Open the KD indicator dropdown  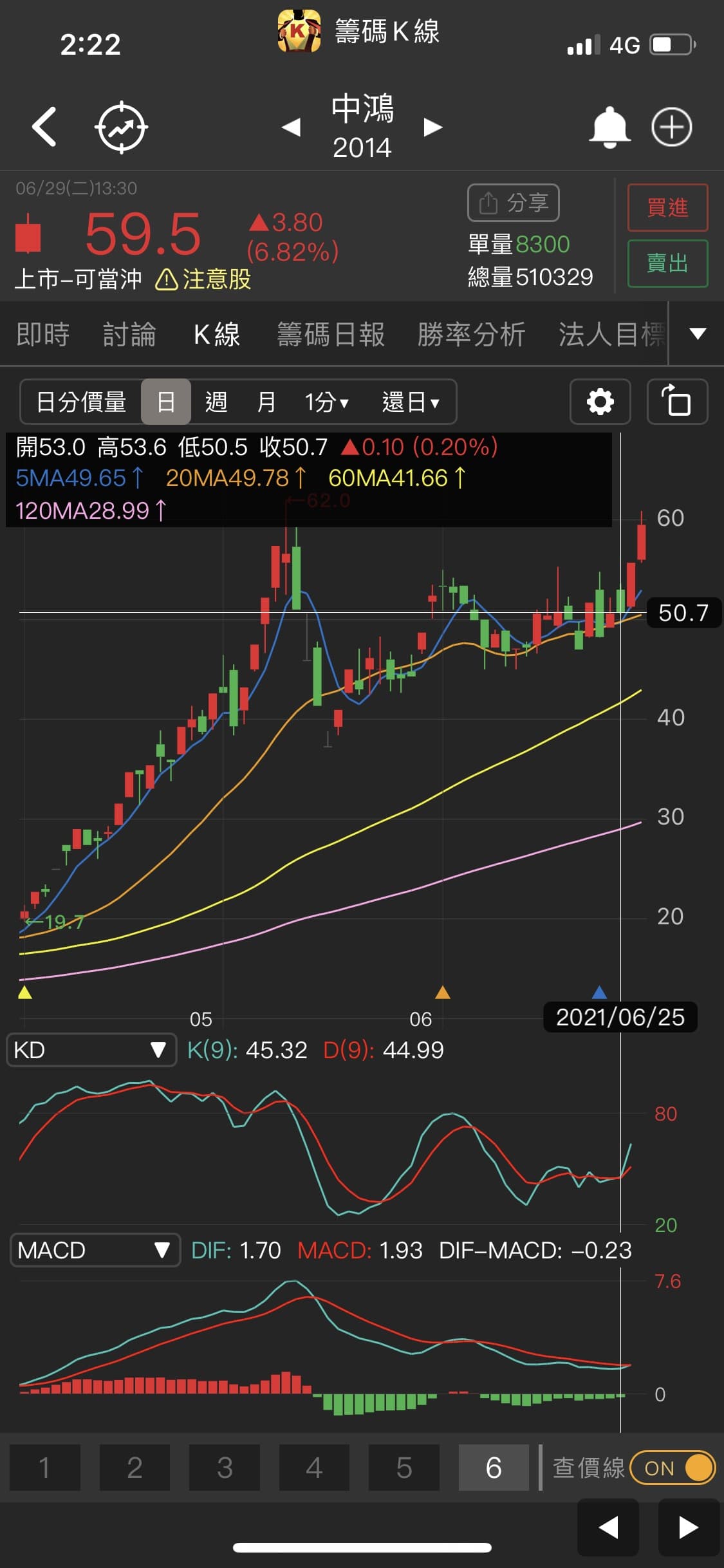pyautogui.click(x=91, y=1050)
